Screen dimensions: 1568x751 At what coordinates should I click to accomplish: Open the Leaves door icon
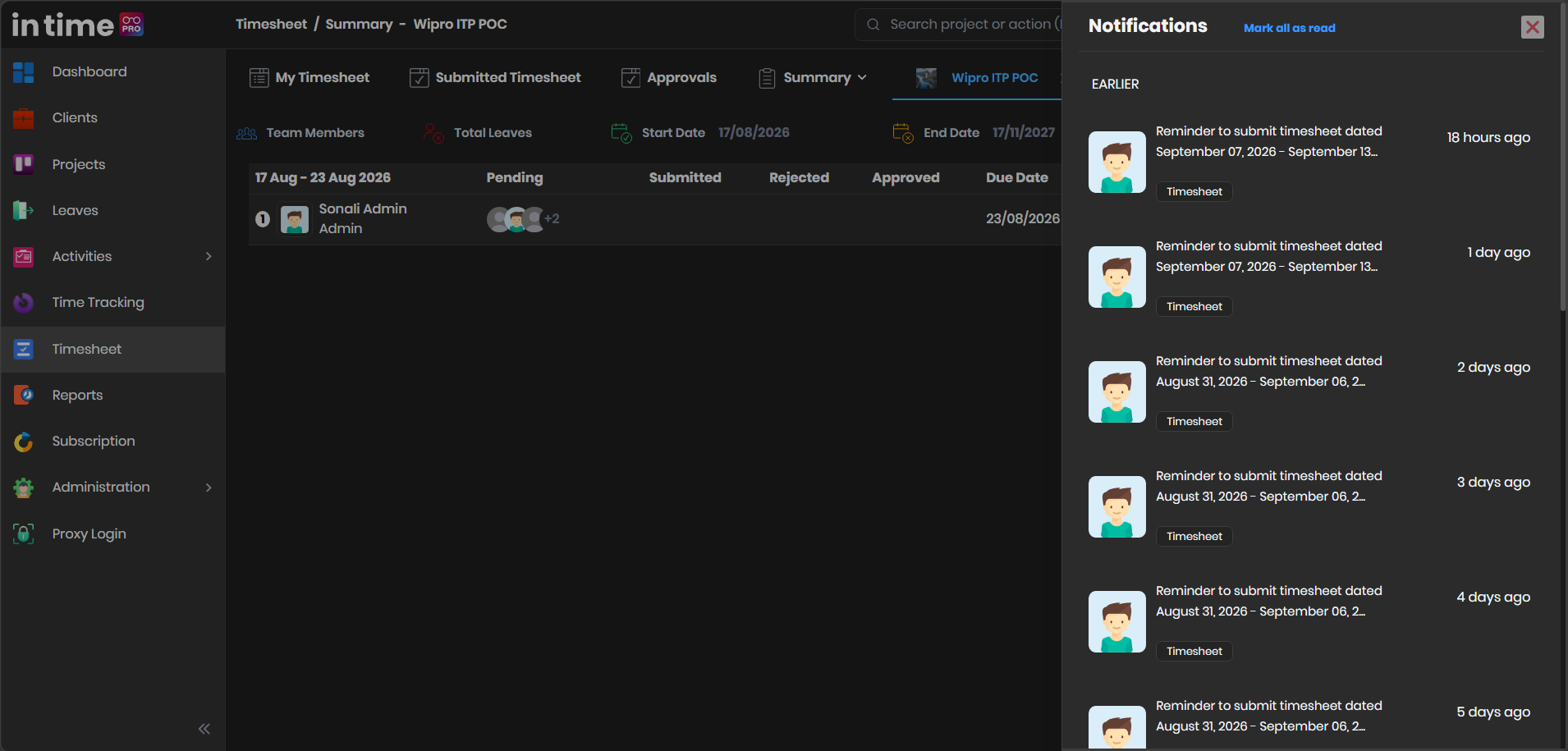tap(24, 211)
